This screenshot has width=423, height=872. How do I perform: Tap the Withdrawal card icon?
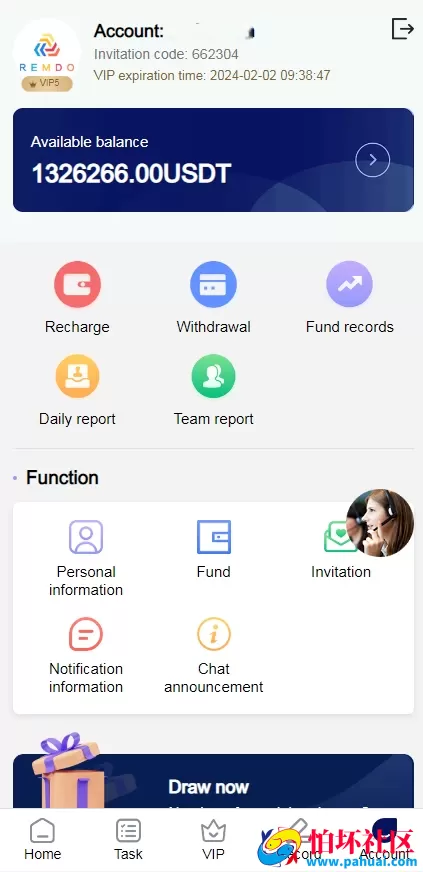tap(213, 284)
